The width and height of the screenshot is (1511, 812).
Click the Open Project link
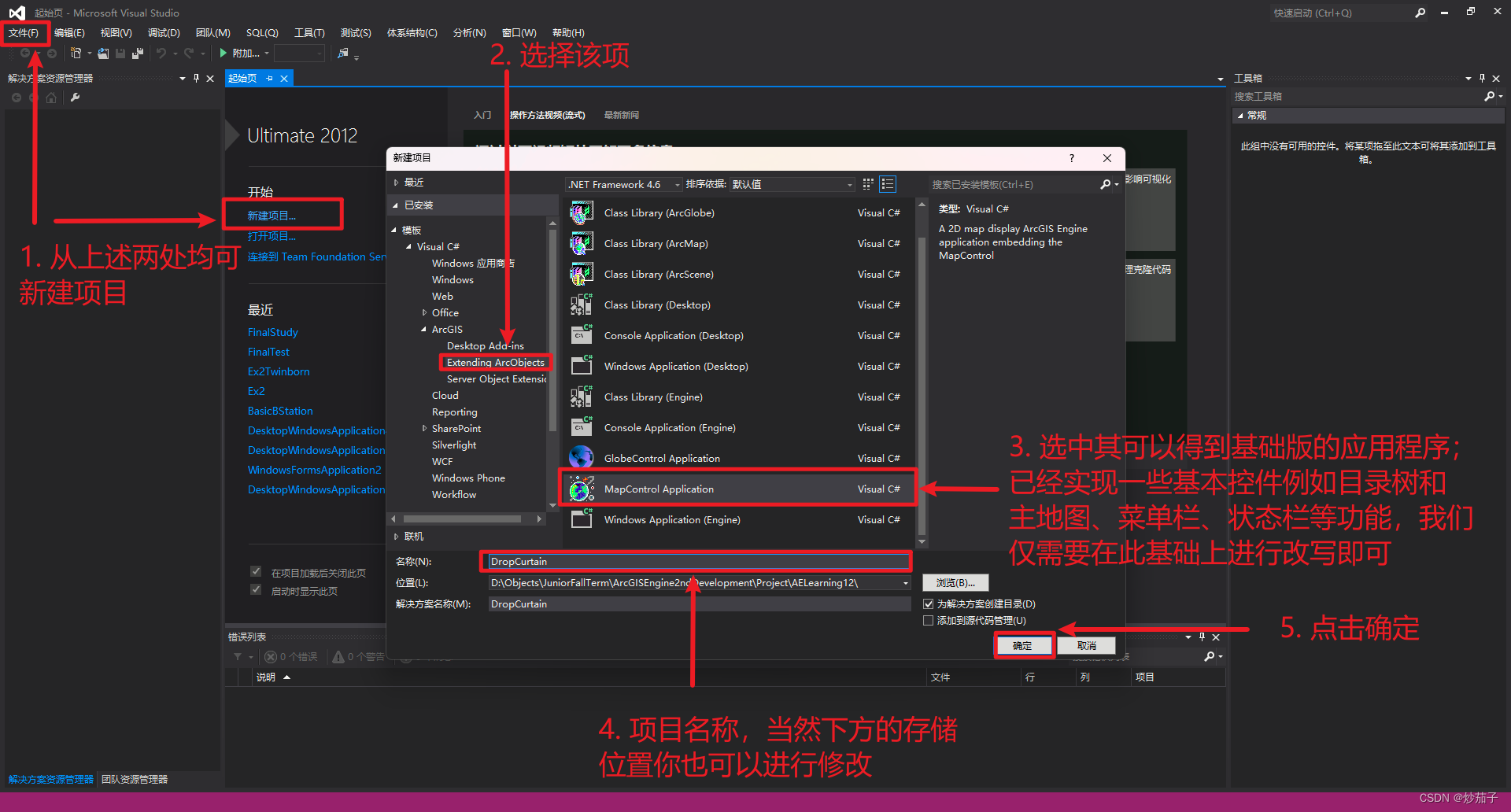point(272,236)
